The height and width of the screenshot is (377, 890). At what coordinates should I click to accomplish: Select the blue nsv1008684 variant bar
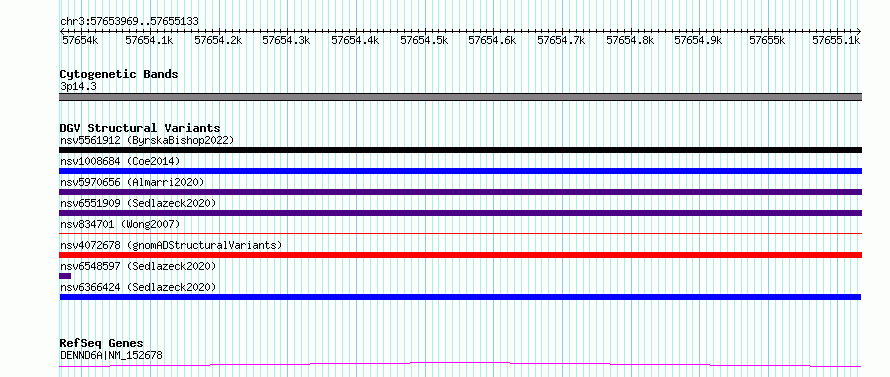(x=460, y=171)
